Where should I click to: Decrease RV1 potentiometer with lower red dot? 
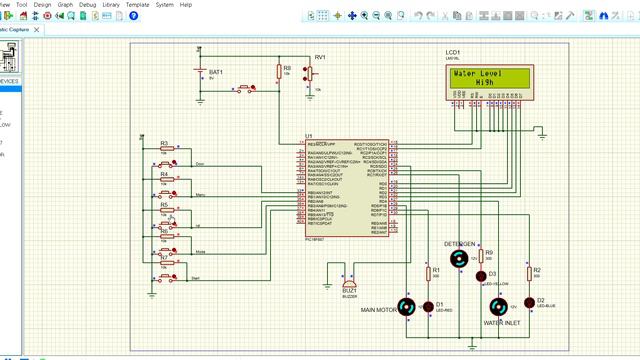click(305, 78)
